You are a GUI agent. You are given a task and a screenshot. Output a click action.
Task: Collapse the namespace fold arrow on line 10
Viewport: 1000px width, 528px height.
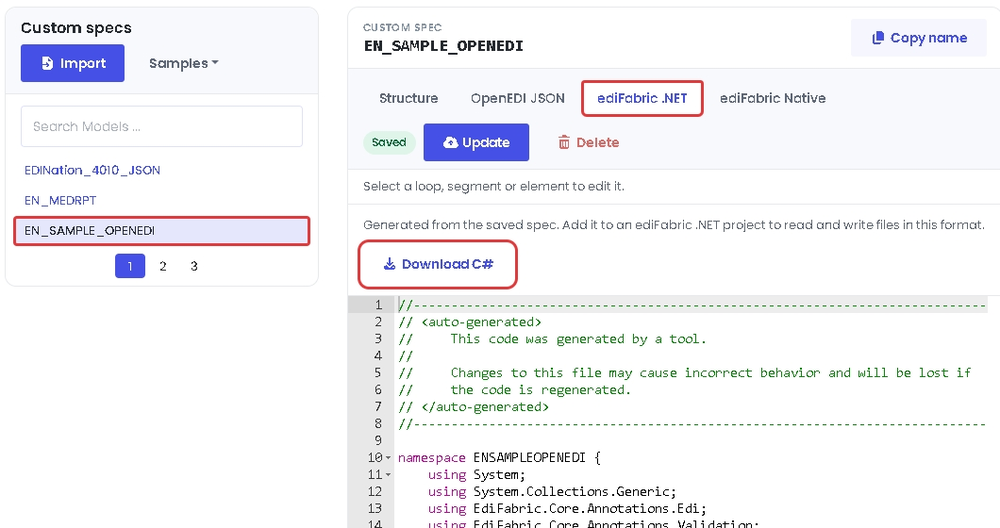(388, 458)
